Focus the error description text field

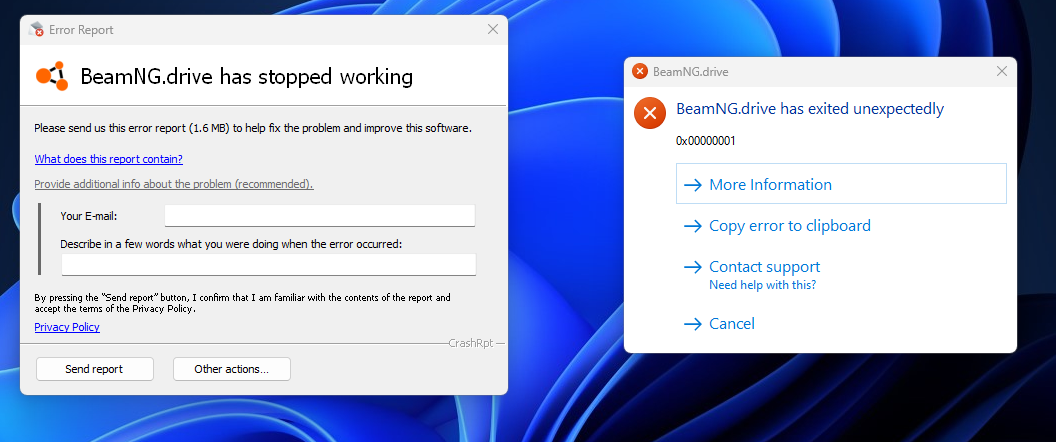[269, 264]
